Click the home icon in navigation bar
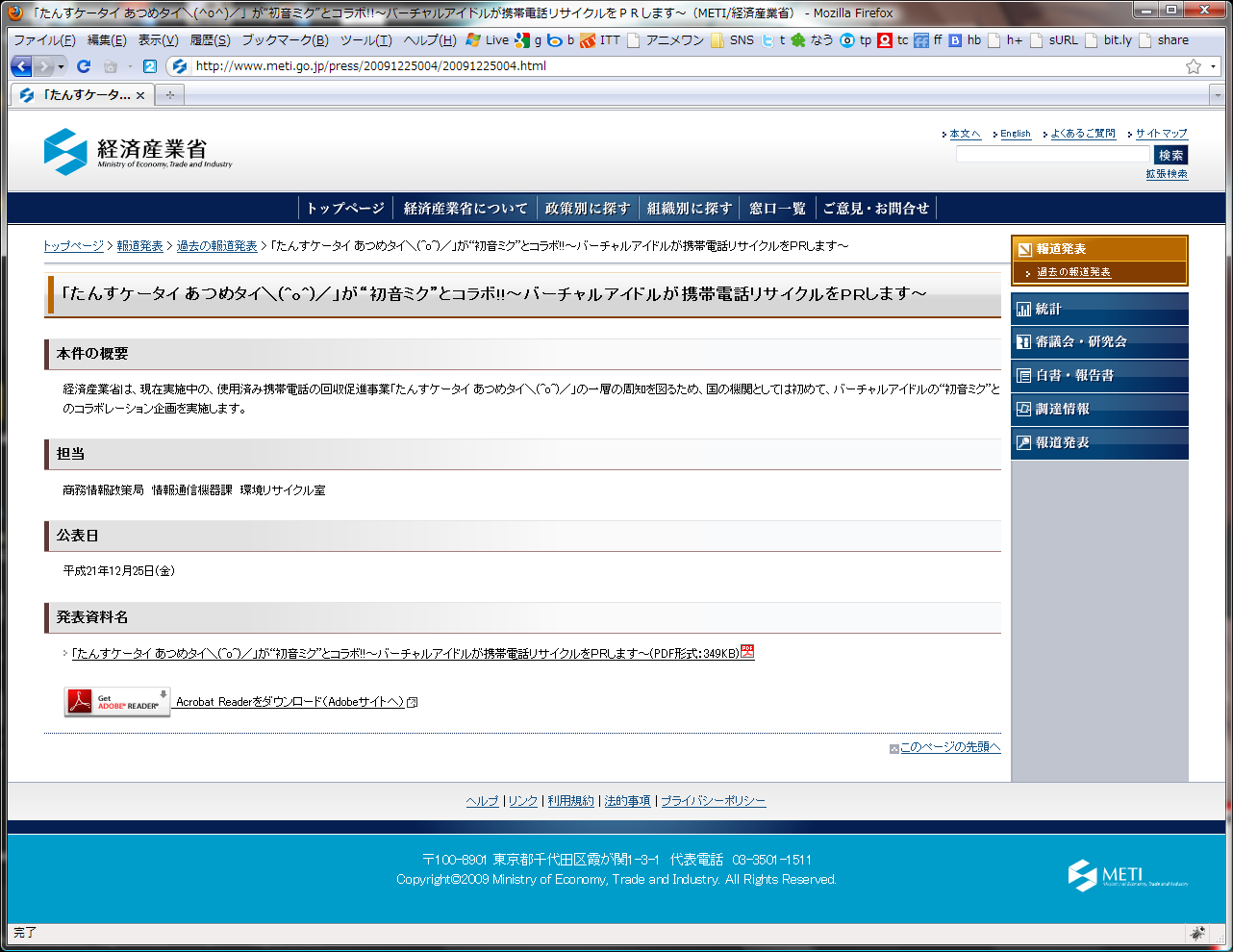 [x=111, y=66]
